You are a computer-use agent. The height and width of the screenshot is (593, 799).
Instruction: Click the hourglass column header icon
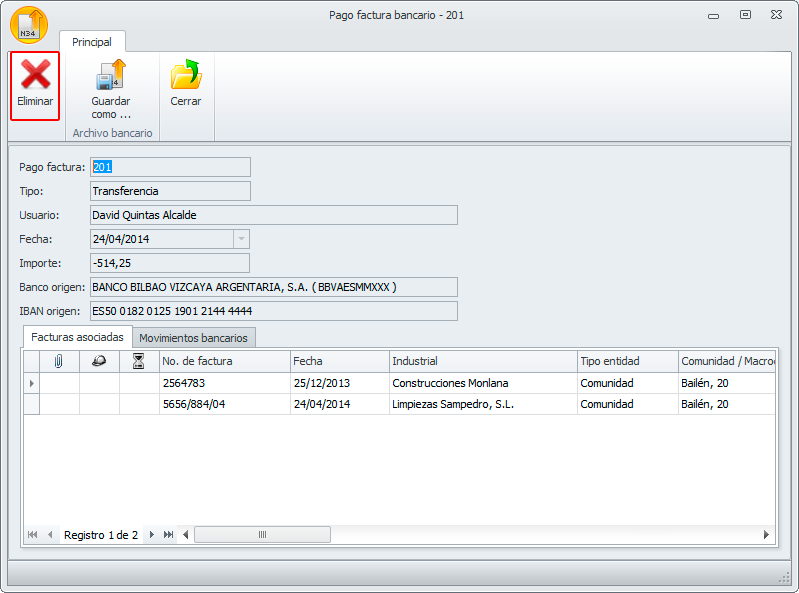pos(139,361)
